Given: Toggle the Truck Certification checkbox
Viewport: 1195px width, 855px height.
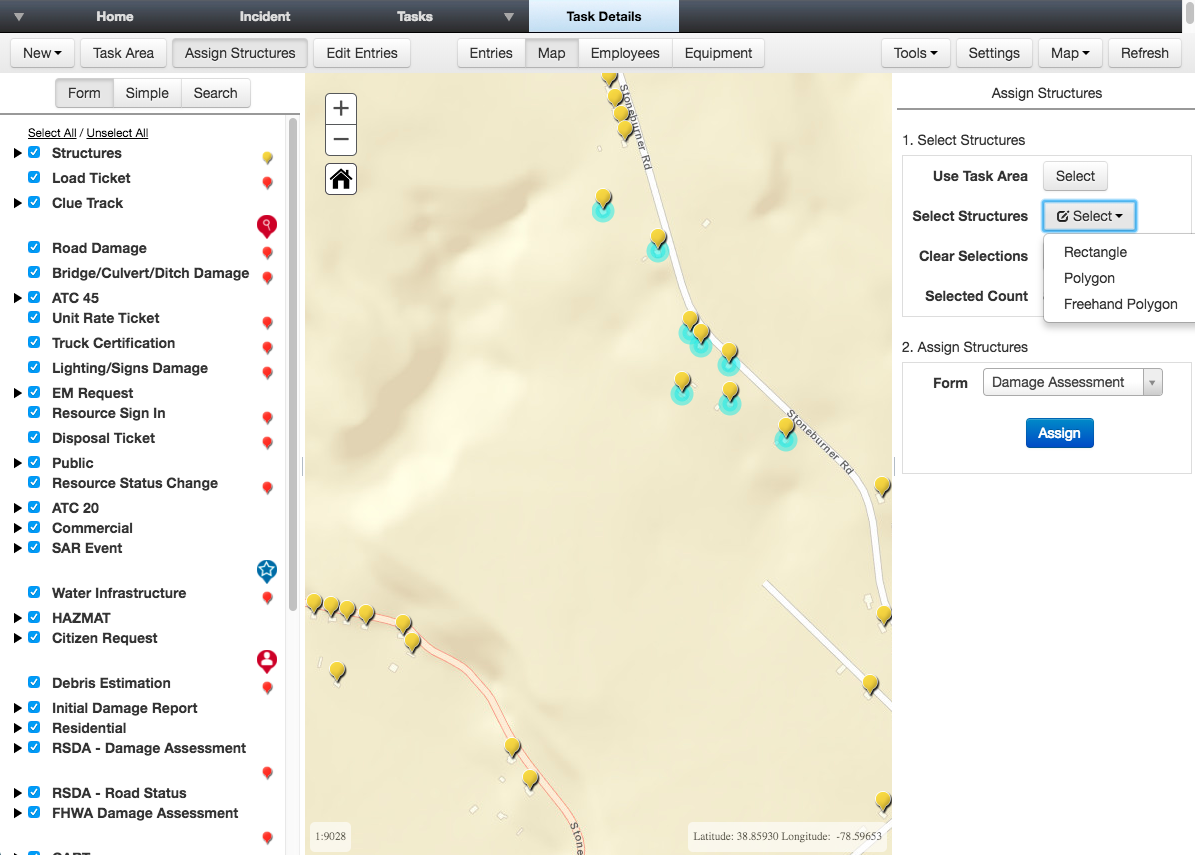Looking at the screenshot, I should coord(34,343).
